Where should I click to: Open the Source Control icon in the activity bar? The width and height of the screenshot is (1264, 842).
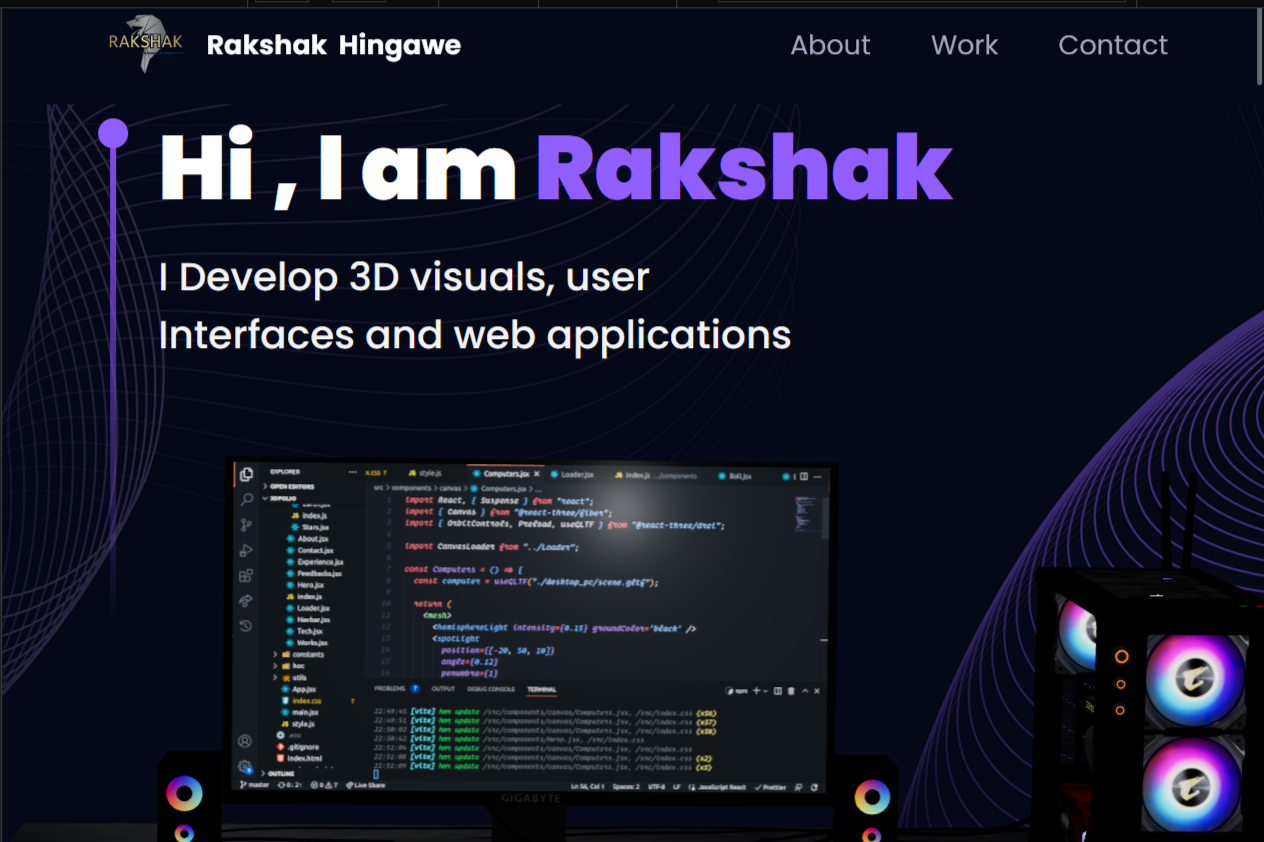[x=246, y=525]
